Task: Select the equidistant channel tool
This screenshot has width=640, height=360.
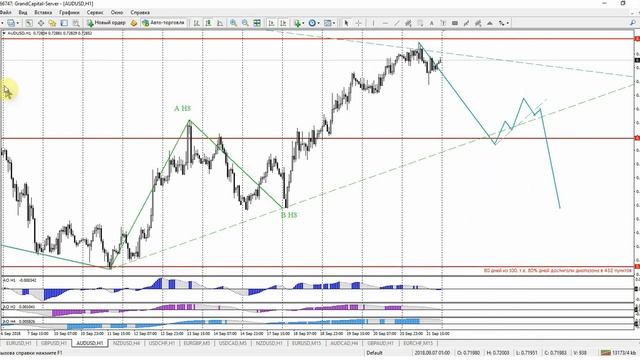Action: (x=408, y=23)
